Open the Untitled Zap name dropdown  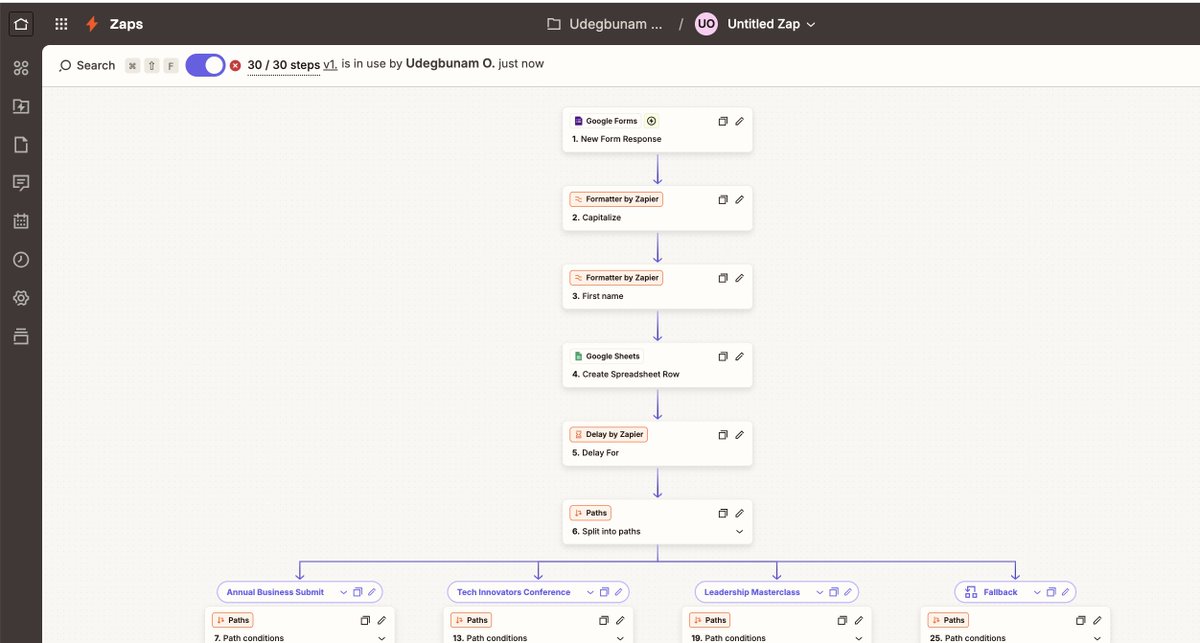coord(771,24)
